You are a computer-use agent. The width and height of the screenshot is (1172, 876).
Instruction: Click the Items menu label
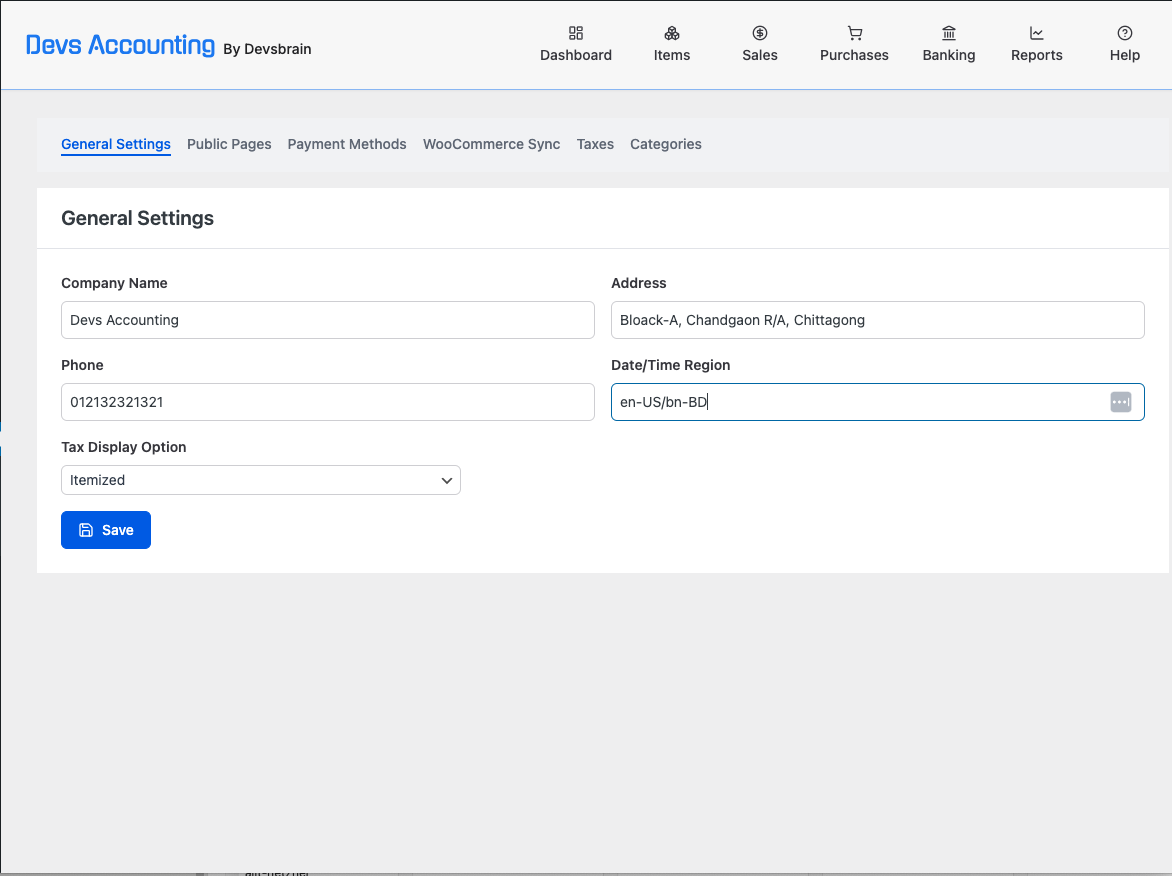(x=672, y=55)
